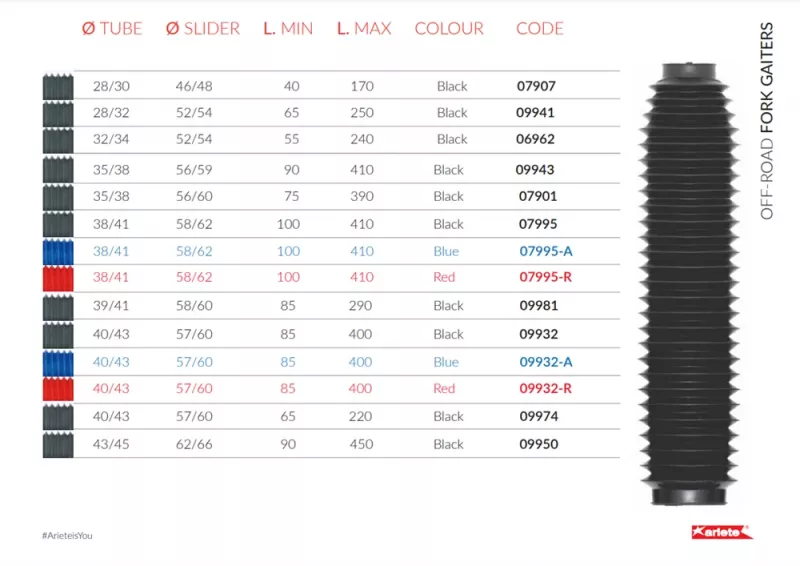Click the CODE column header
800x566 pixels.
tap(540, 28)
